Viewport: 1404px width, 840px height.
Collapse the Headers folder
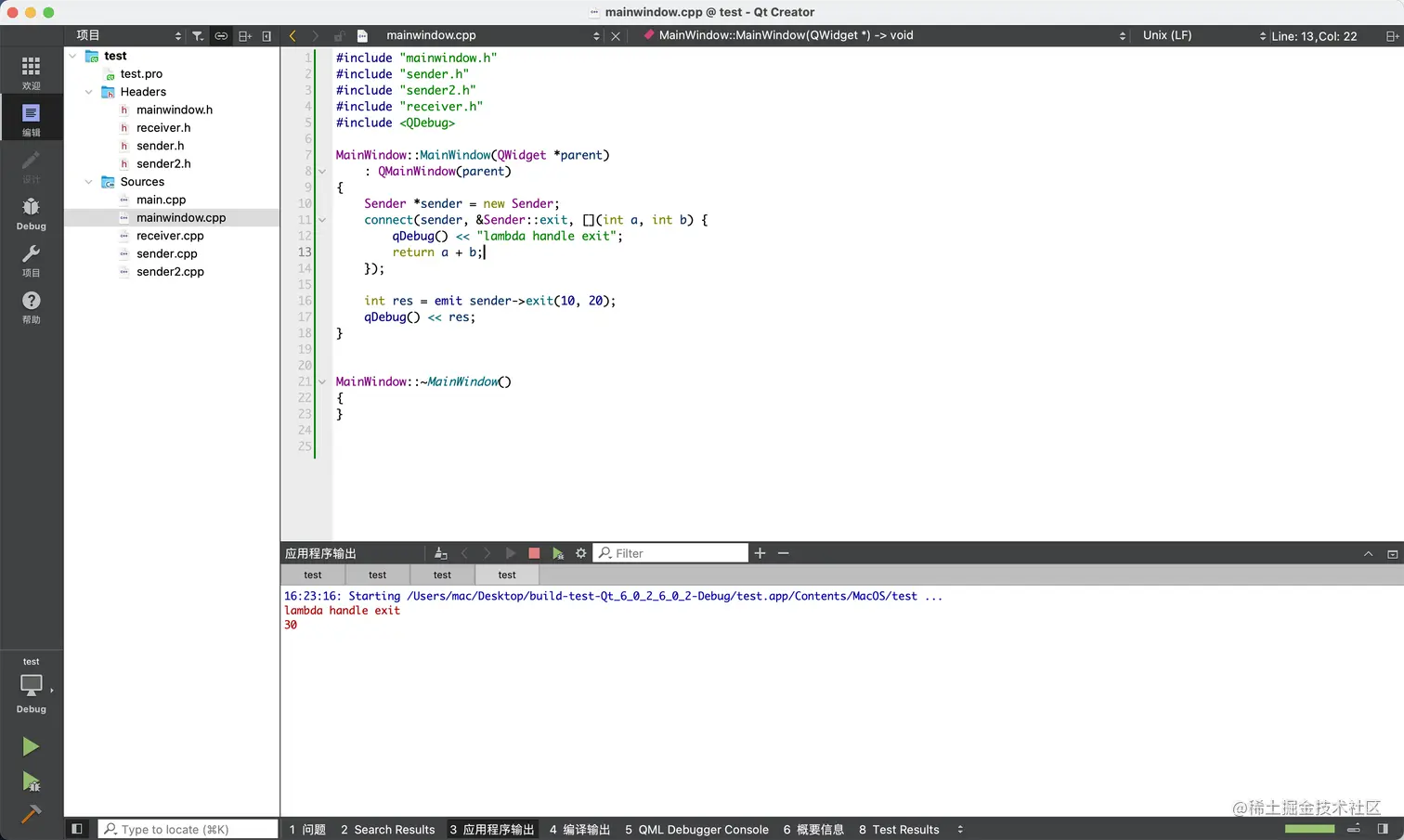(89, 92)
